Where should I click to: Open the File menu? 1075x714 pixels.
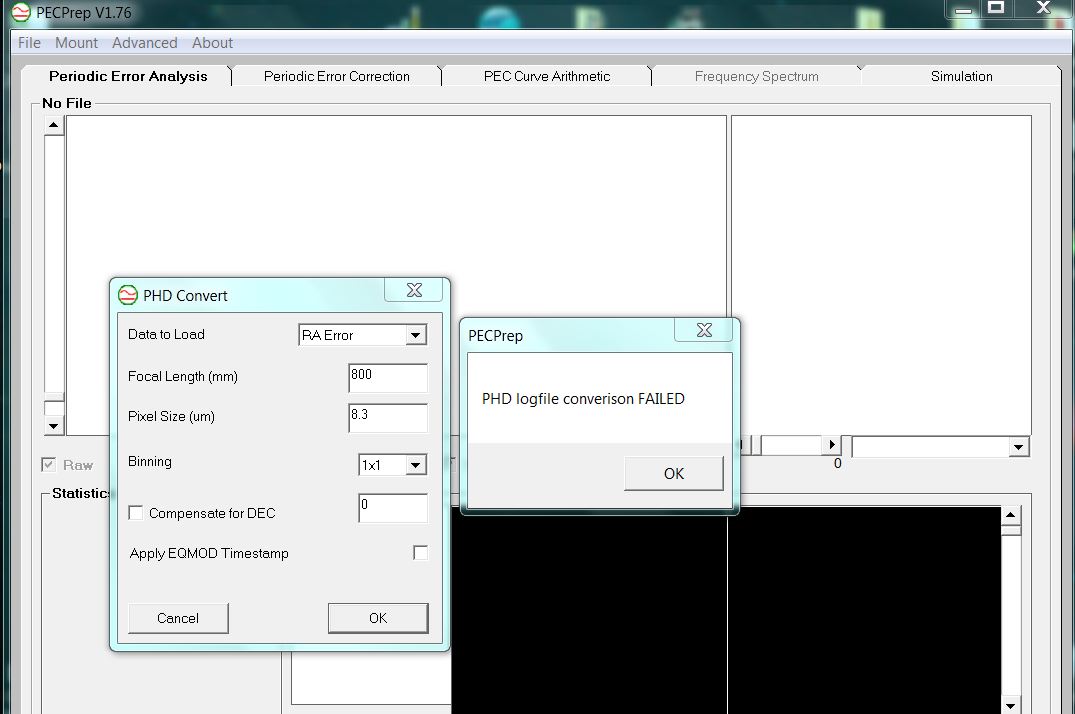29,43
